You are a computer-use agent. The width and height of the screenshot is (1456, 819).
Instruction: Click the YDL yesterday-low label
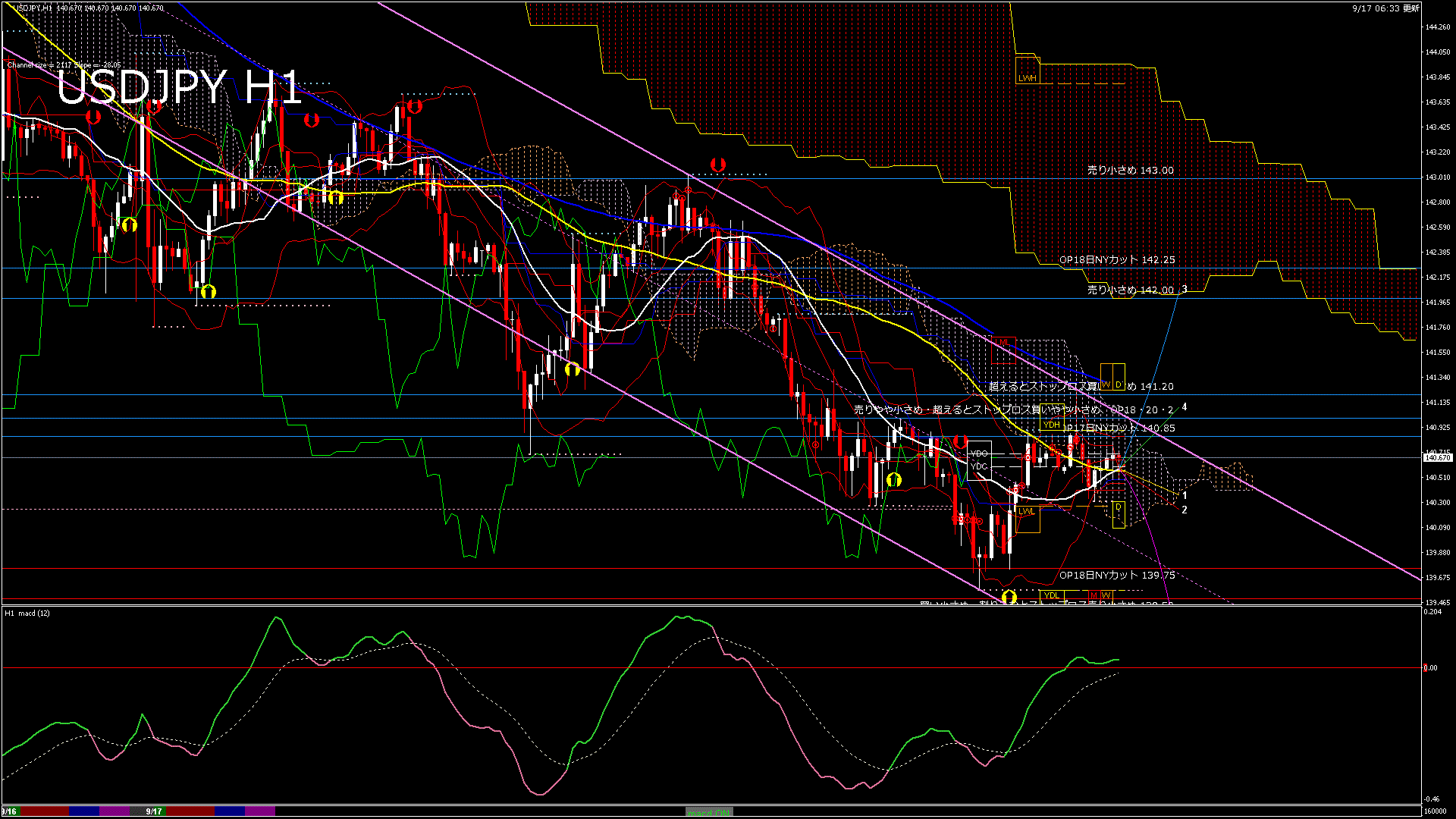(1051, 595)
